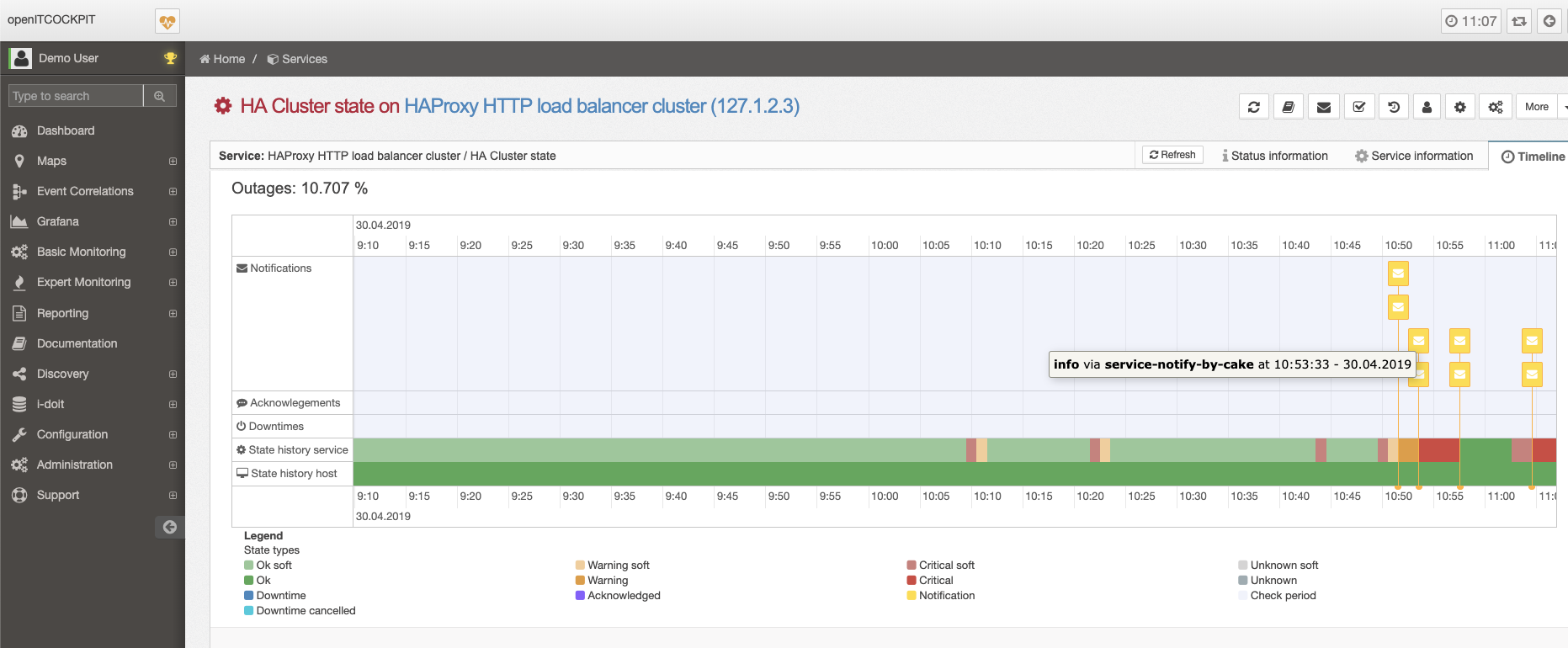Click the Discovery share sidebar icon
Screen dimensions: 1568x648
click(x=19, y=374)
